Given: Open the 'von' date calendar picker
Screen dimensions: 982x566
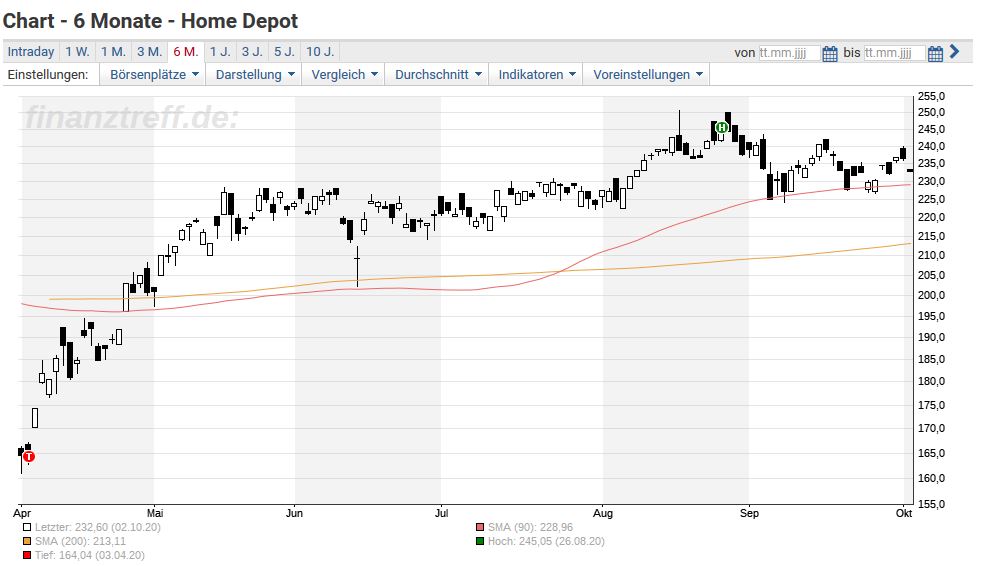Looking at the screenshot, I should [x=830, y=53].
